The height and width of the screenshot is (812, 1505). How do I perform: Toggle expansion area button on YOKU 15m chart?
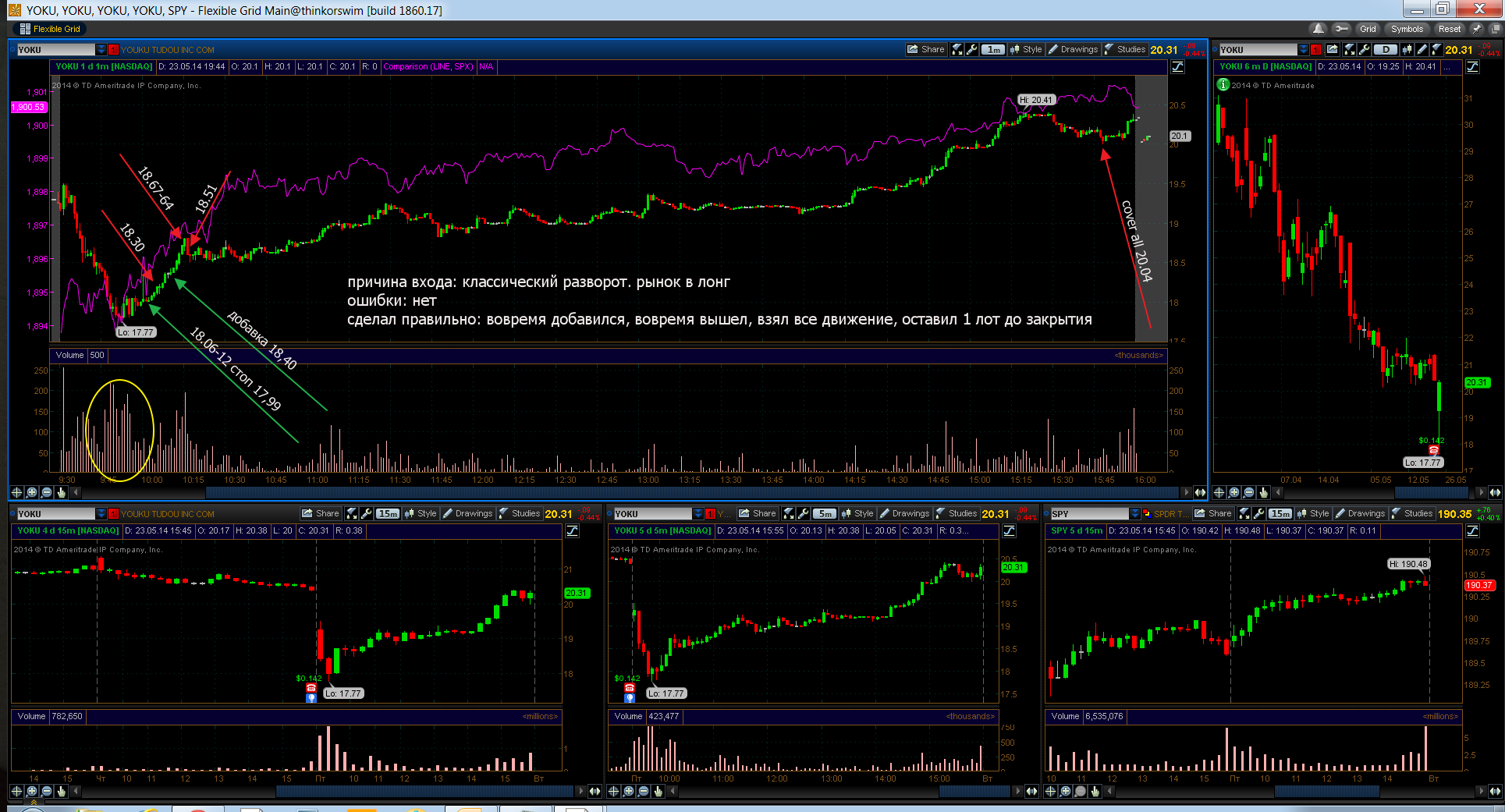tap(595, 791)
